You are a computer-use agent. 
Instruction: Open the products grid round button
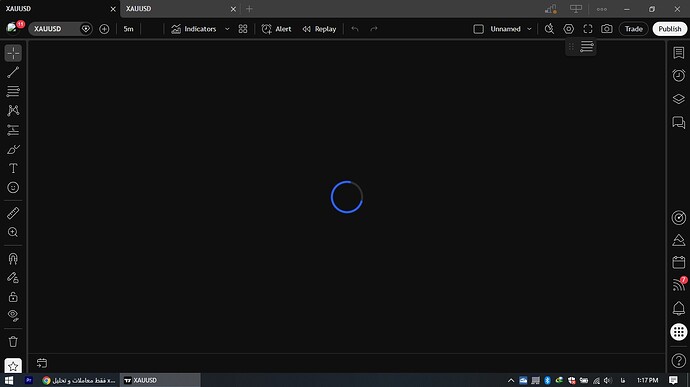click(679, 332)
